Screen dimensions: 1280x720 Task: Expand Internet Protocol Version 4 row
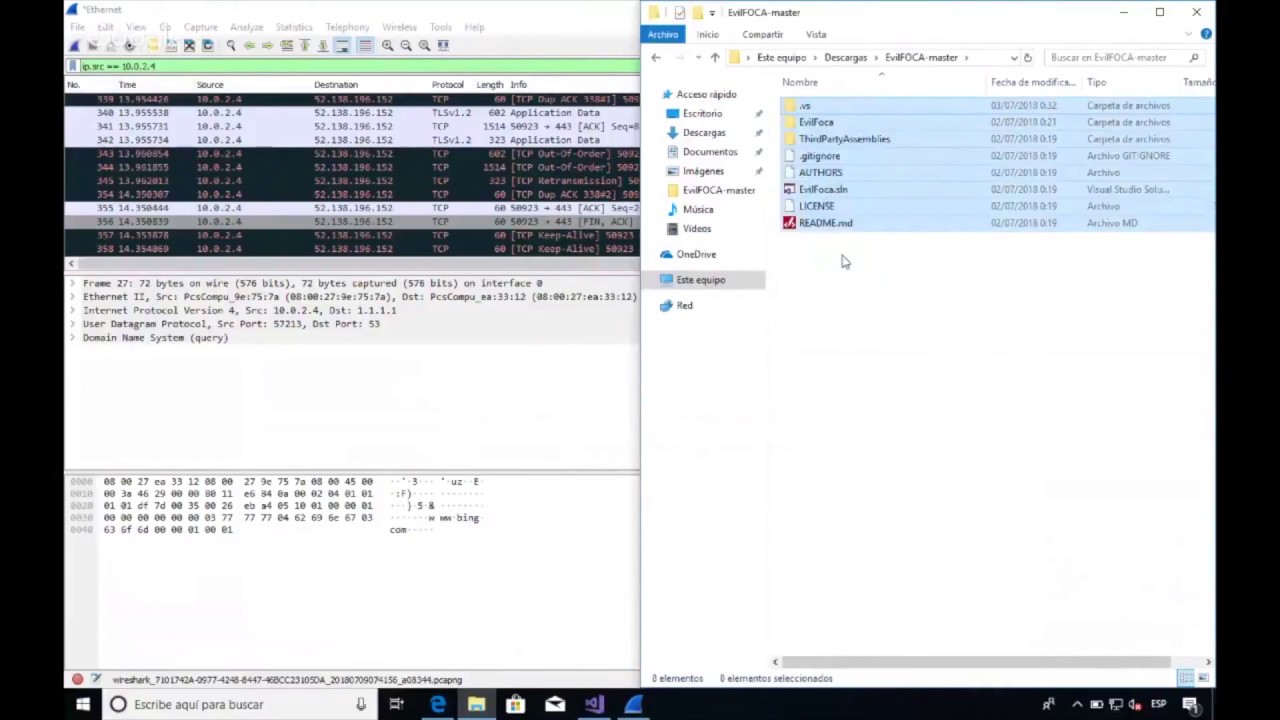[72, 310]
